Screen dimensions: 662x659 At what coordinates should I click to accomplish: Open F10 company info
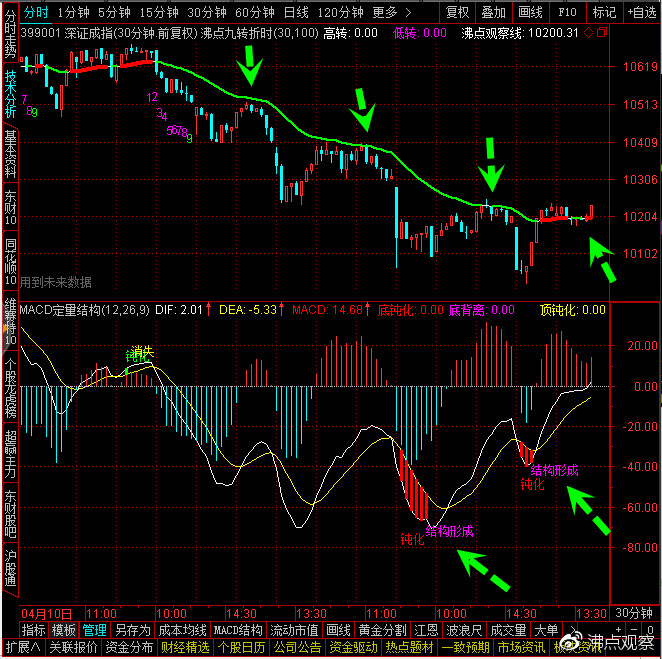coord(567,12)
